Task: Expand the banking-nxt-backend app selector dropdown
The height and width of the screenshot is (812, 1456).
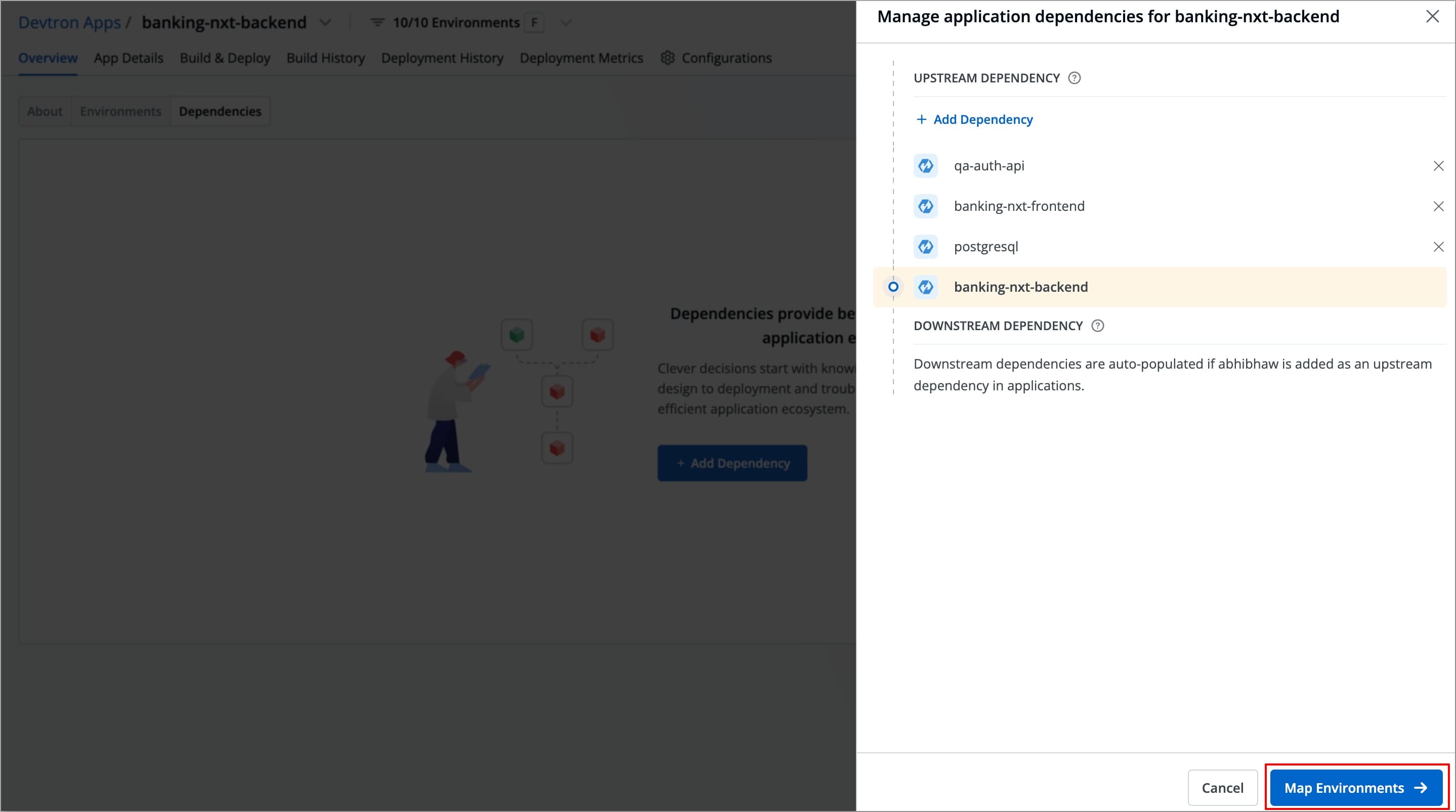Action: coord(325,23)
